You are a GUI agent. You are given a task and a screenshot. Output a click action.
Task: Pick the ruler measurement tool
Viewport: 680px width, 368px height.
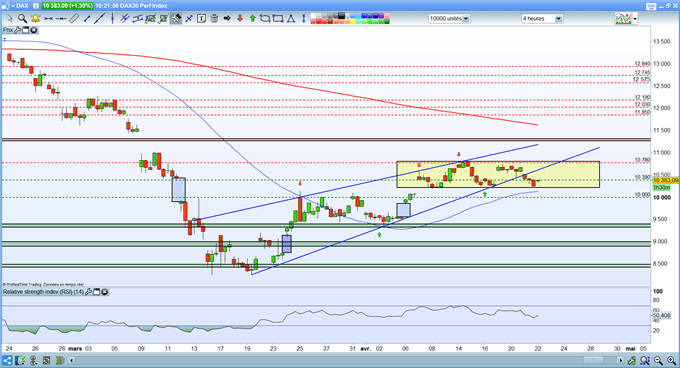coord(74,19)
